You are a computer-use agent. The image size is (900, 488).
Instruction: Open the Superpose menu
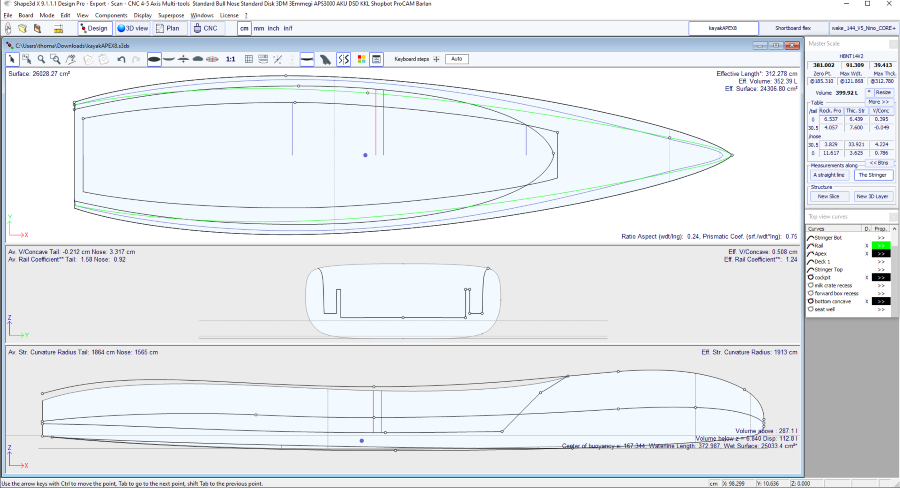[171, 16]
